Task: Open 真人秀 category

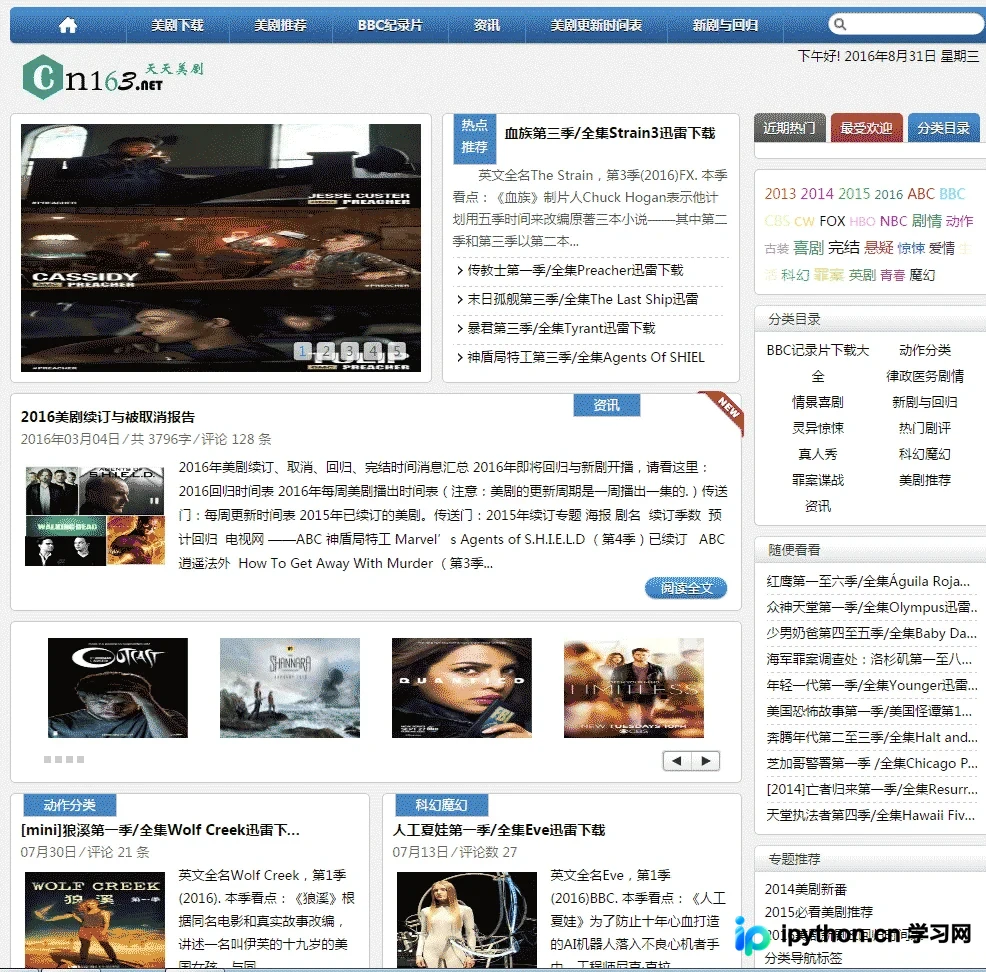Action: [817, 454]
